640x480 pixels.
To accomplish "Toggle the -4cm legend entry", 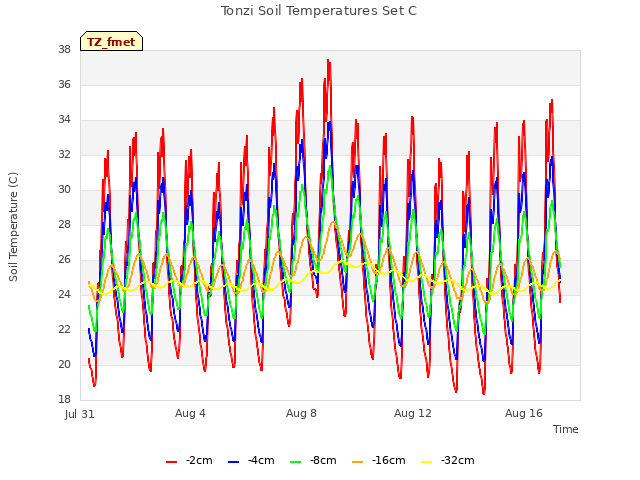I will click(251, 461).
